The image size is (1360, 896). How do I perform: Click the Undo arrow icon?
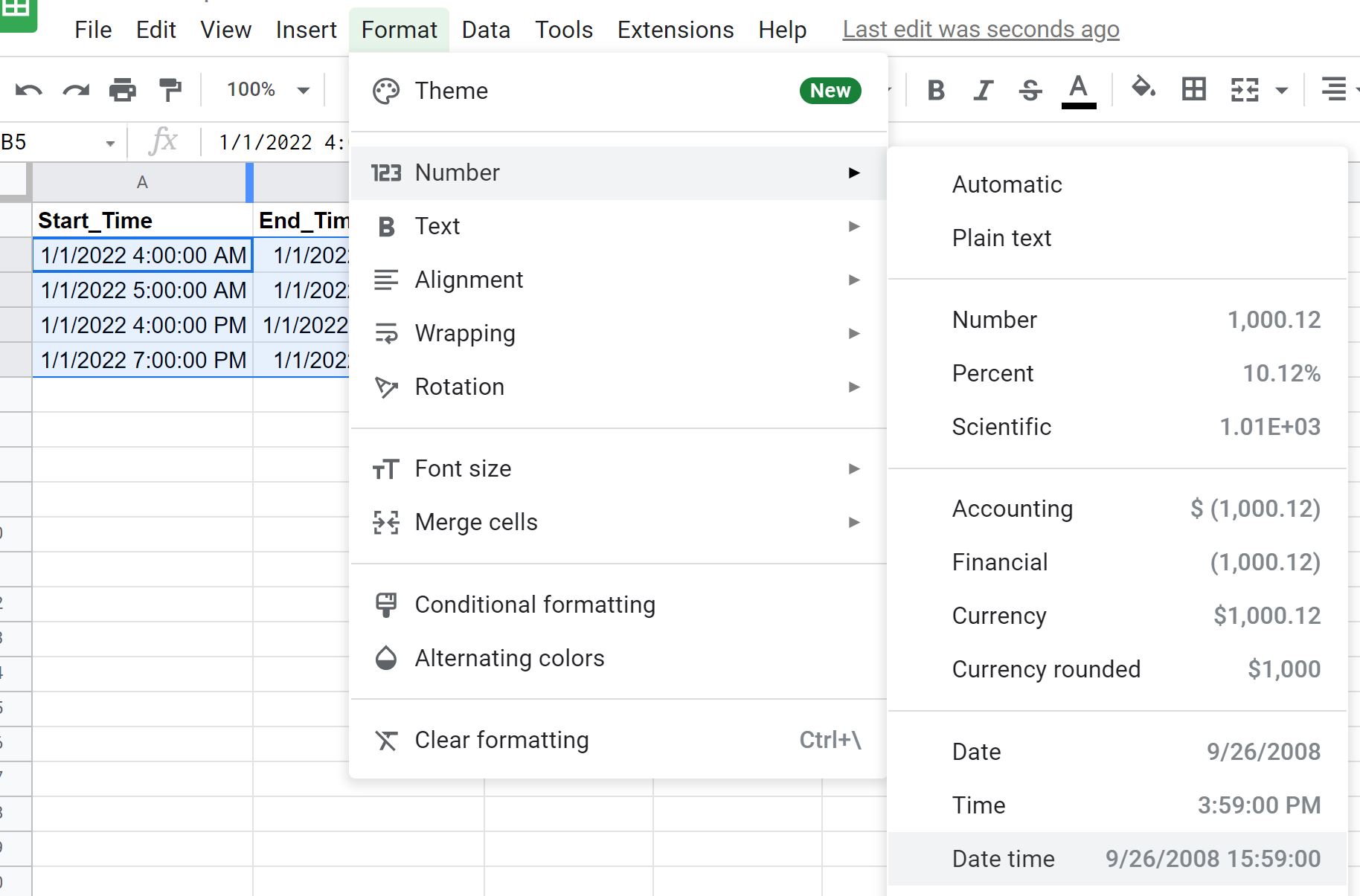(29, 91)
